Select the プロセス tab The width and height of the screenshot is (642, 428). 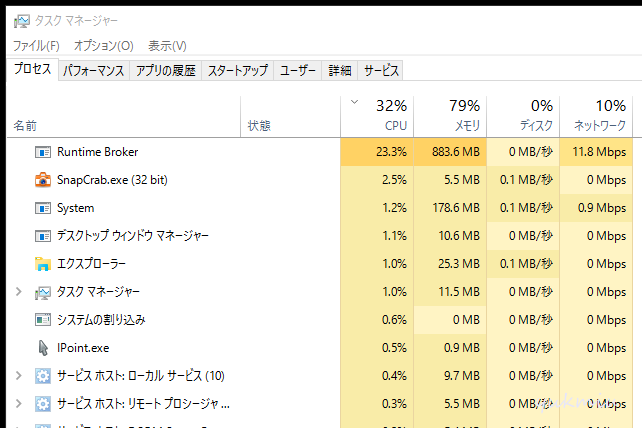[x=33, y=69]
